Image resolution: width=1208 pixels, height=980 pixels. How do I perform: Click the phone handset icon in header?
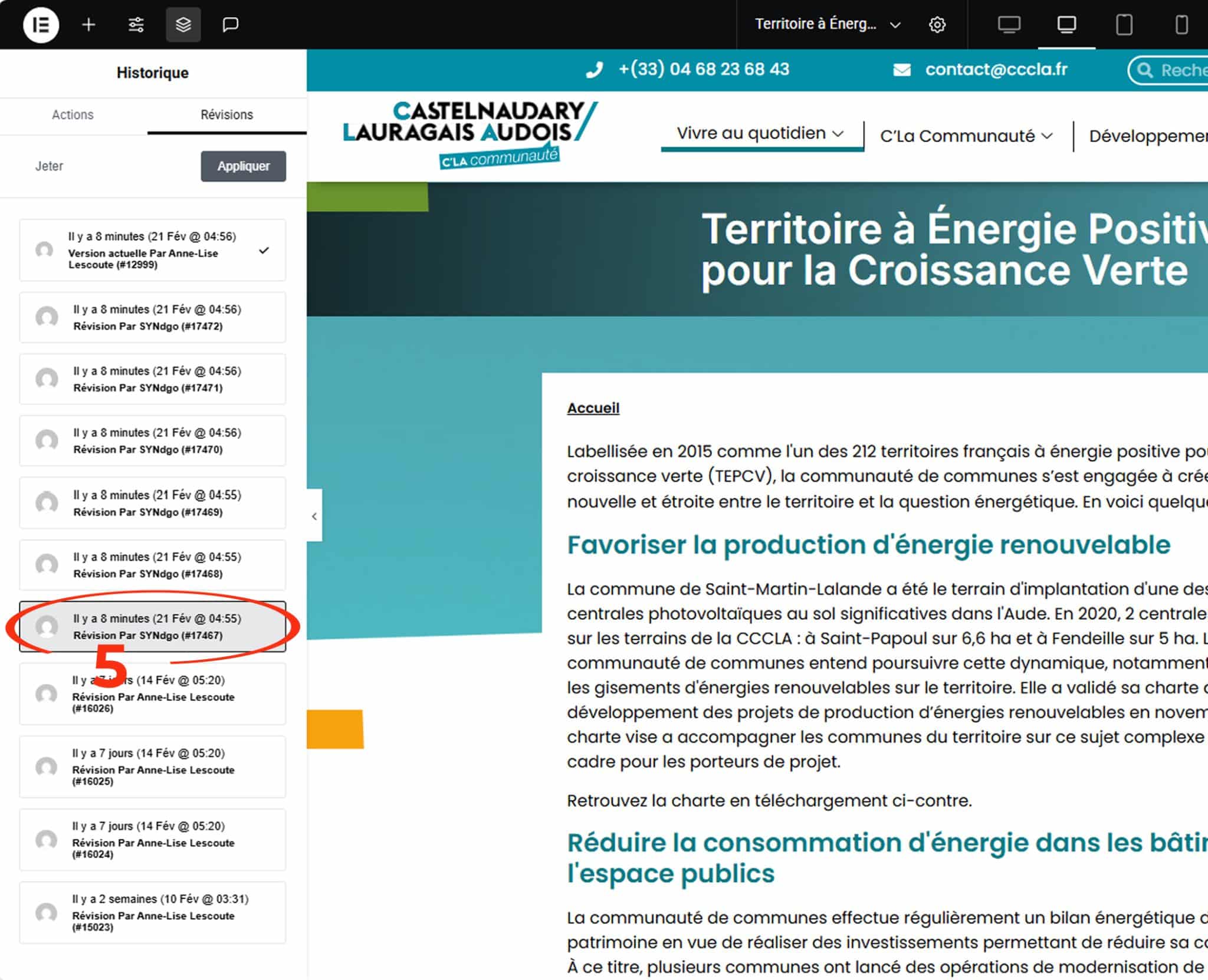595,70
